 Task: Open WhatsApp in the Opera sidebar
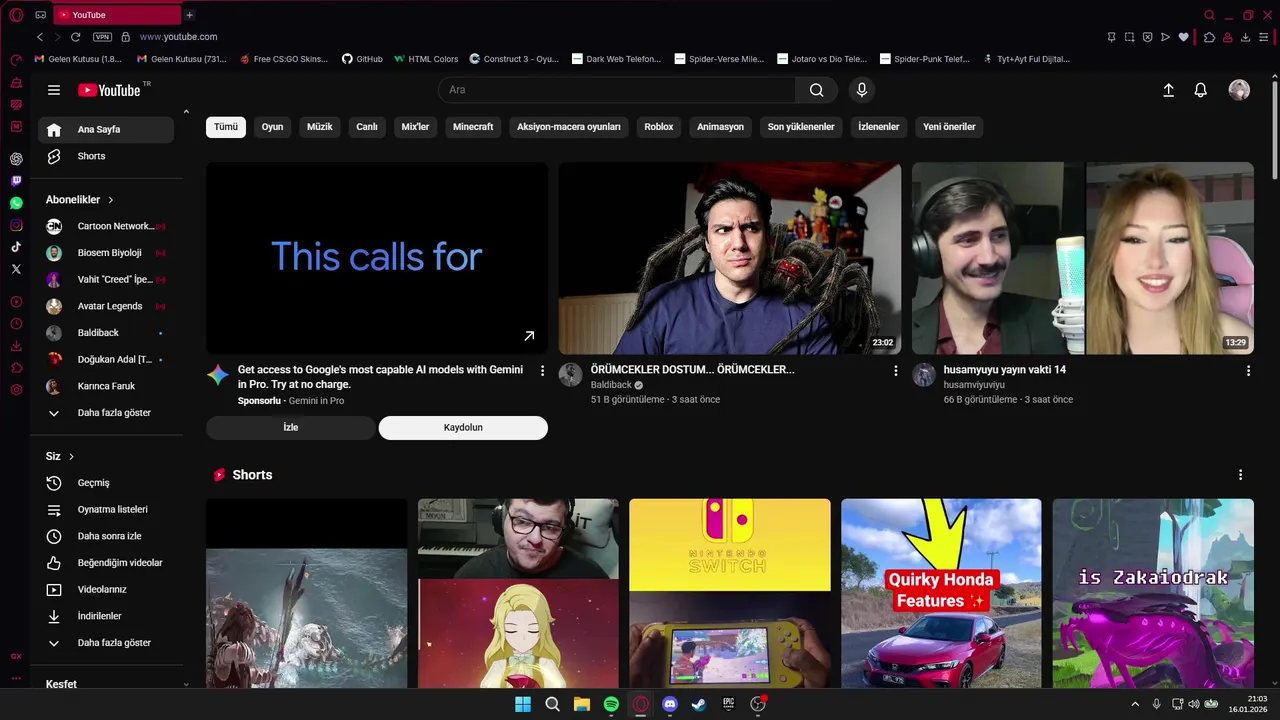[x=16, y=203]
